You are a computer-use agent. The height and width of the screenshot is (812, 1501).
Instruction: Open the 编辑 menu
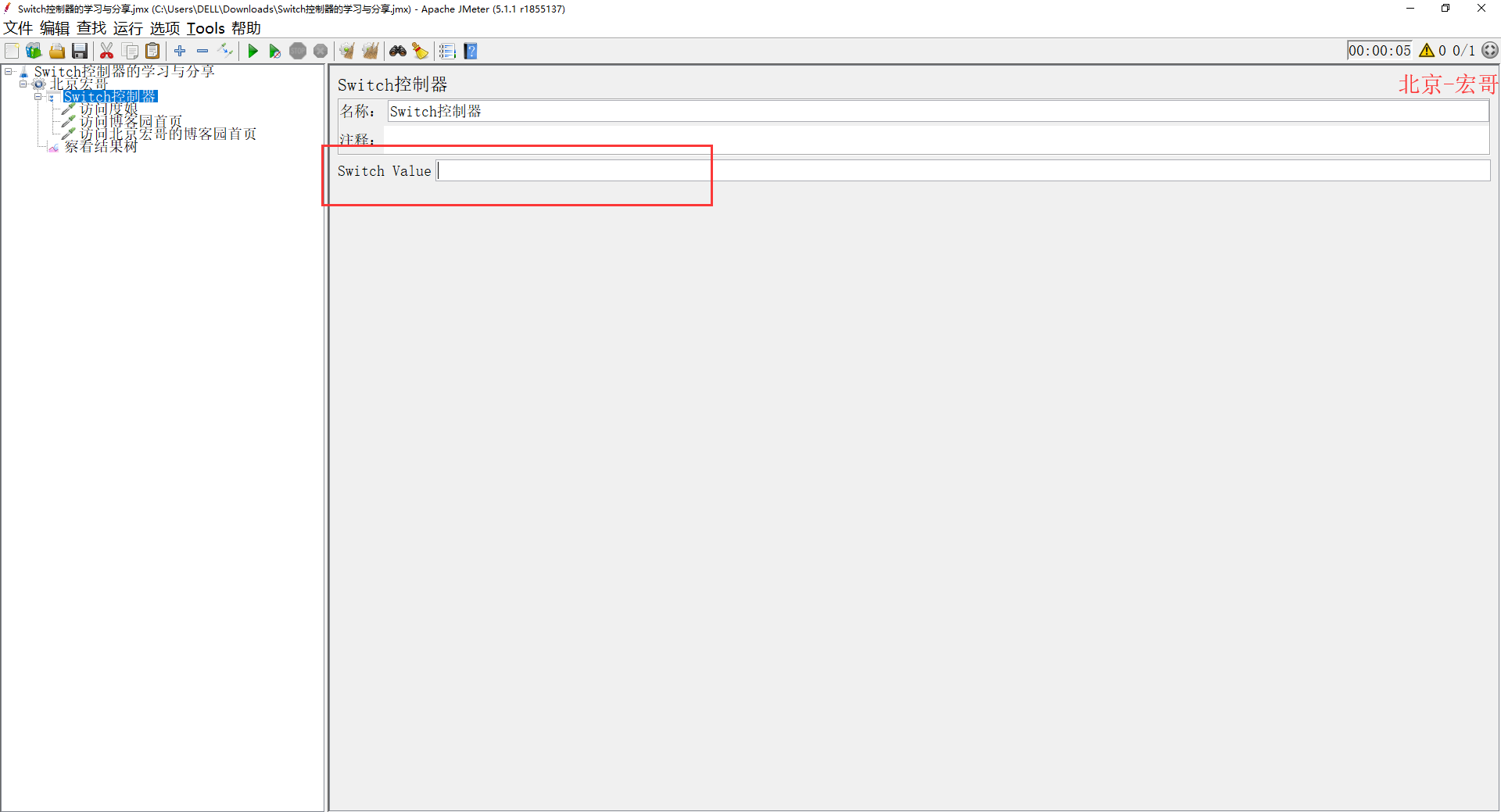[x=55, y=28]
